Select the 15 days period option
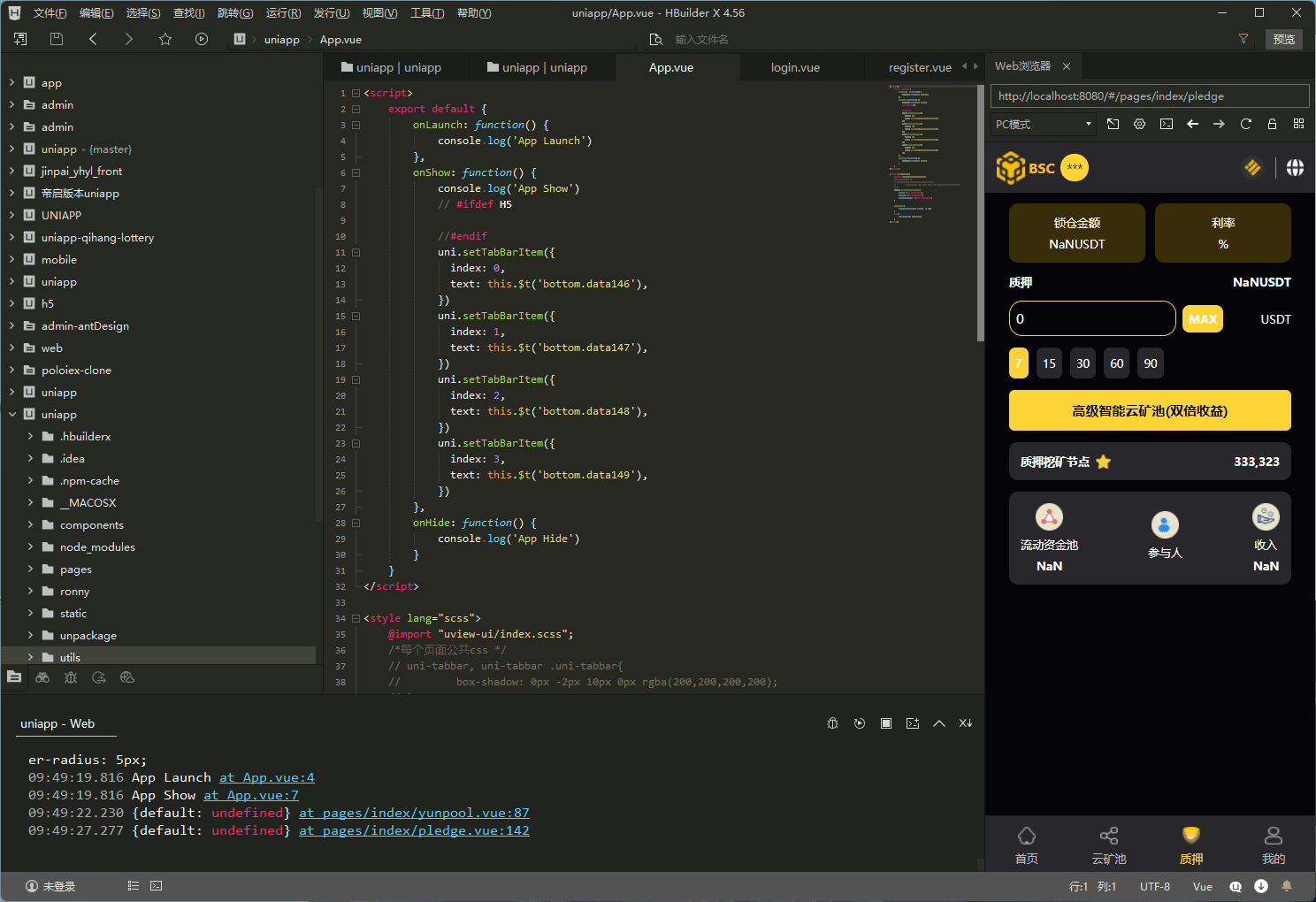The height and width of the screenshot is (902, 1316). click(x=1049, y=363)
